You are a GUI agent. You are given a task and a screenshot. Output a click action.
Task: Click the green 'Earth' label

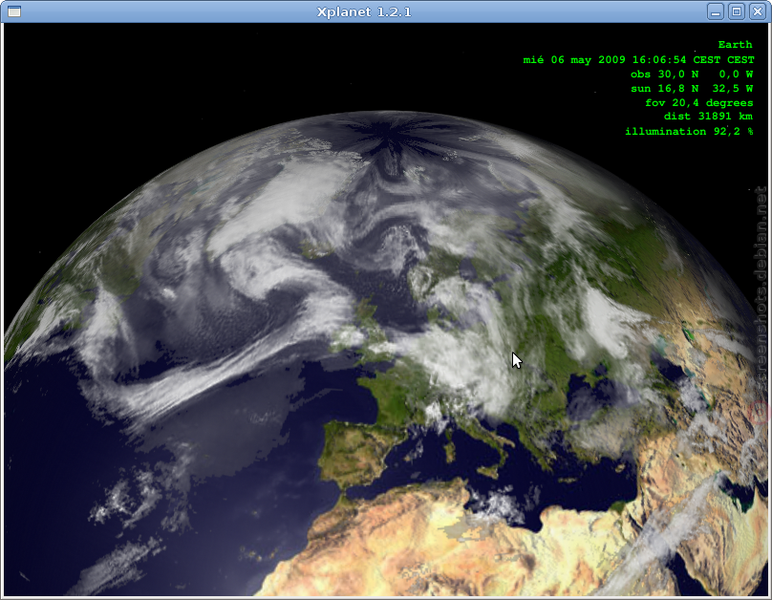click(x=735, y=45)
